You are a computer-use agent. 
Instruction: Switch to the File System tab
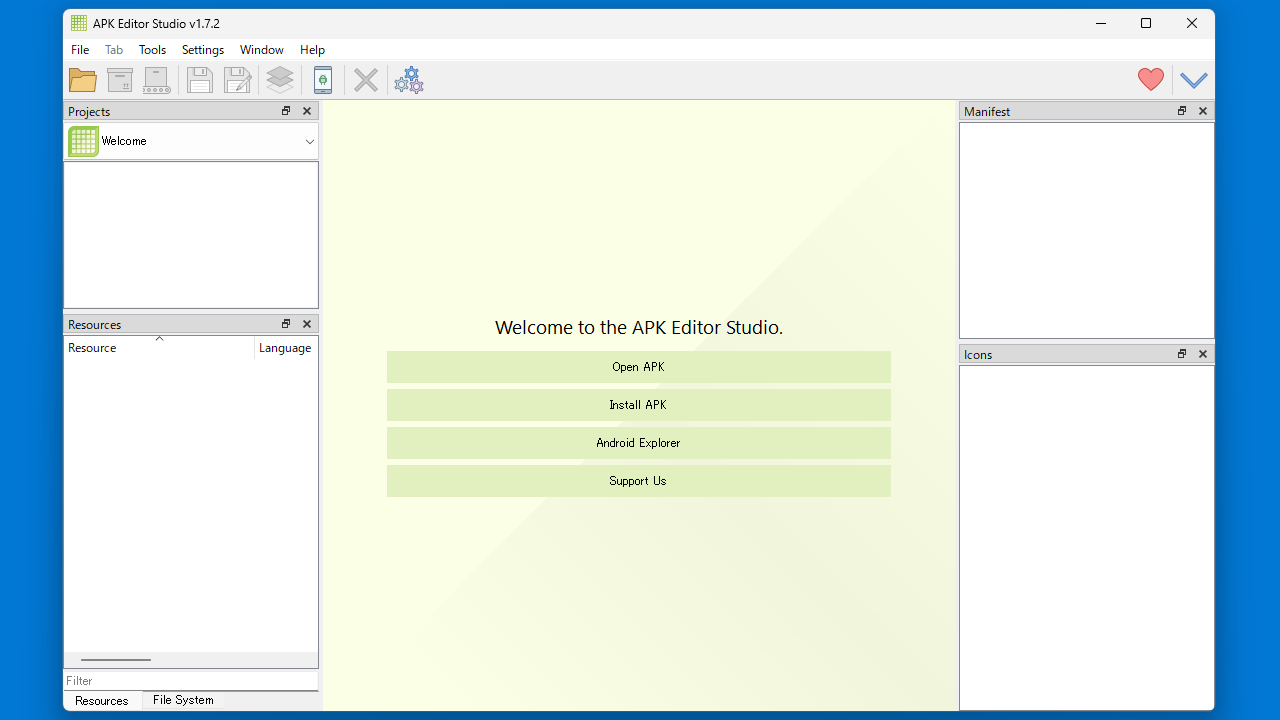tap(183, 700)
